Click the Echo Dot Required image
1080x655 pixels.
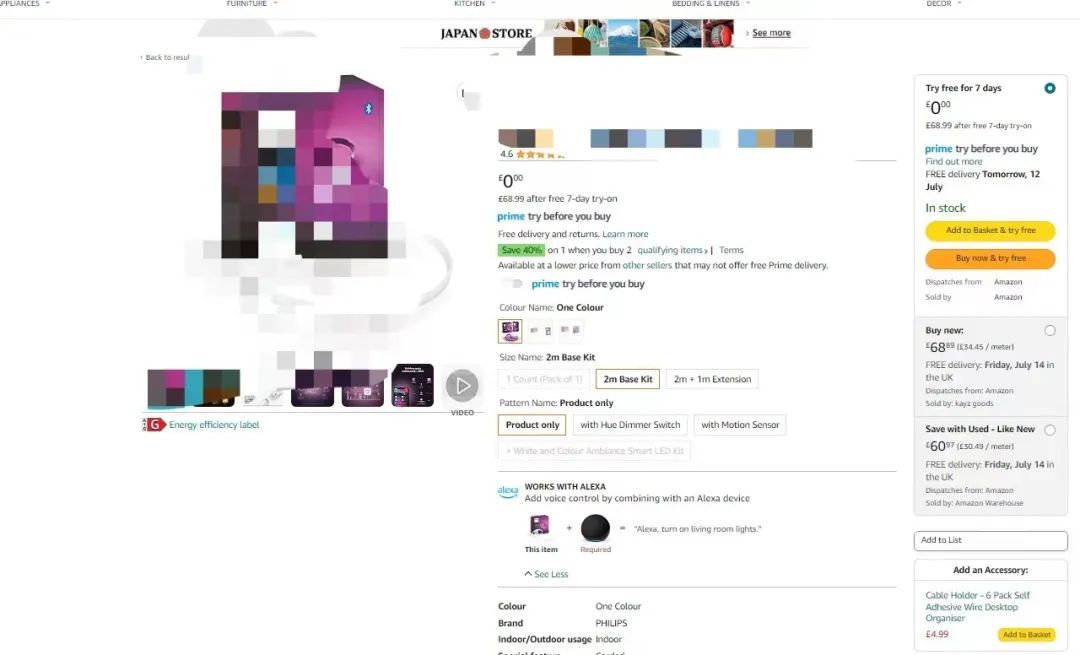click(x=595, y=528)
